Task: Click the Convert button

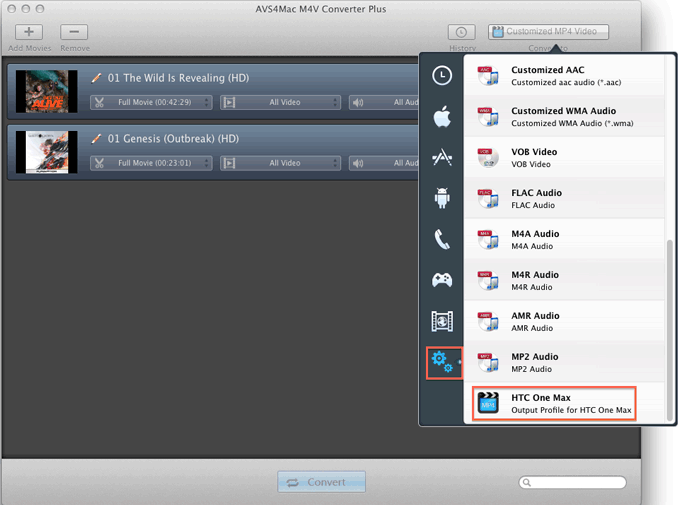Action: click(x=321, y=482)
